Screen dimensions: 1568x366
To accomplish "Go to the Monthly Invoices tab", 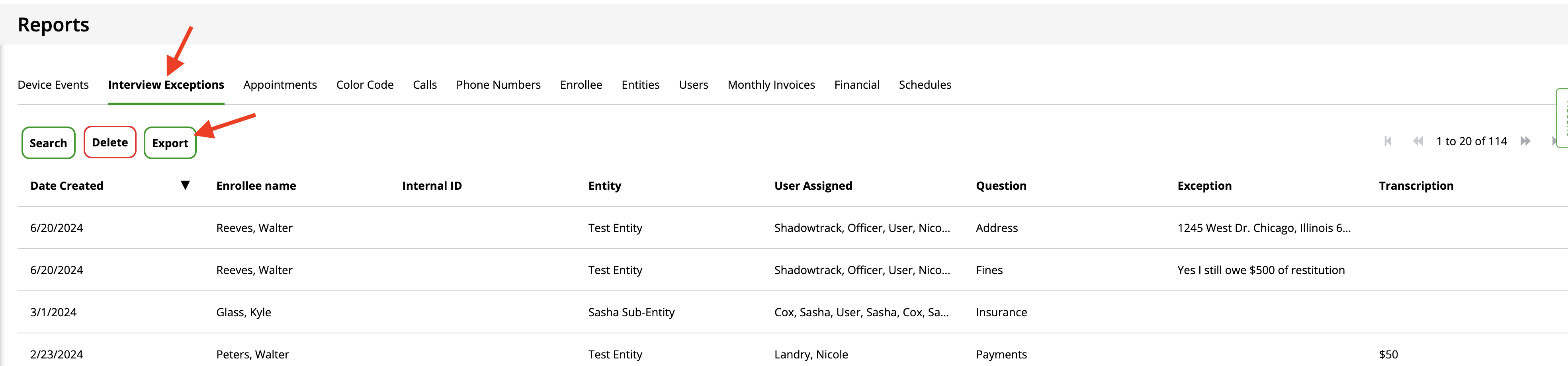I will [770, 85].
